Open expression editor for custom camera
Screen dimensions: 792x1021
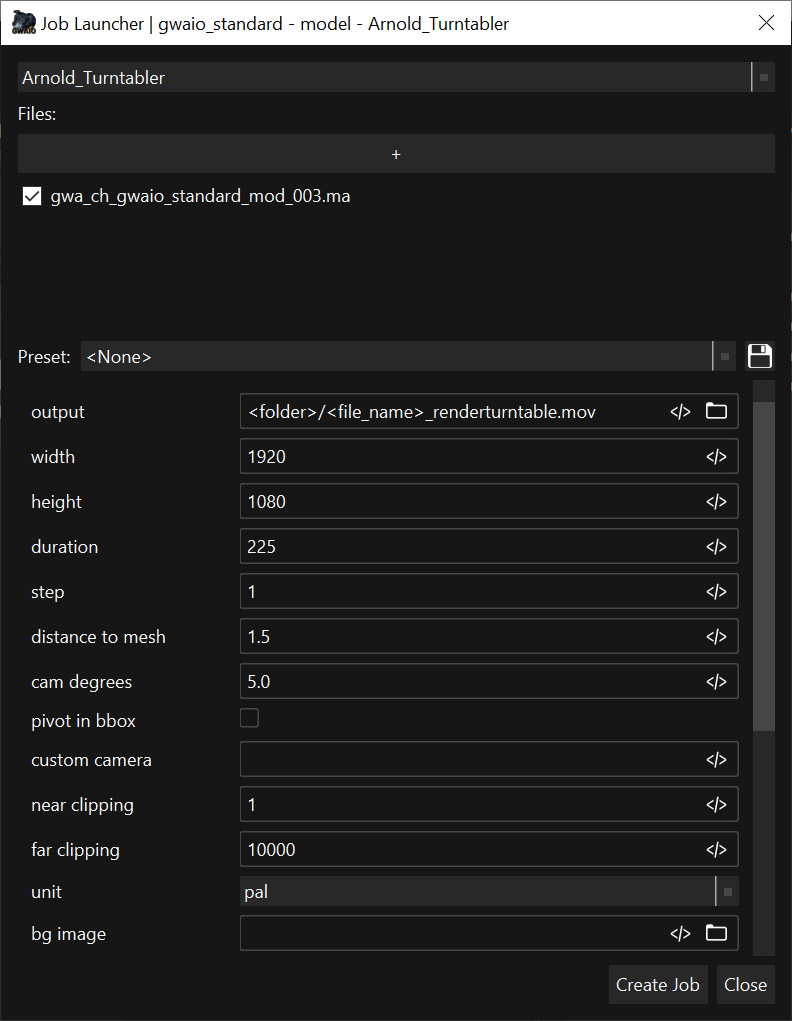pyautogui.click(x=716, y=760)
